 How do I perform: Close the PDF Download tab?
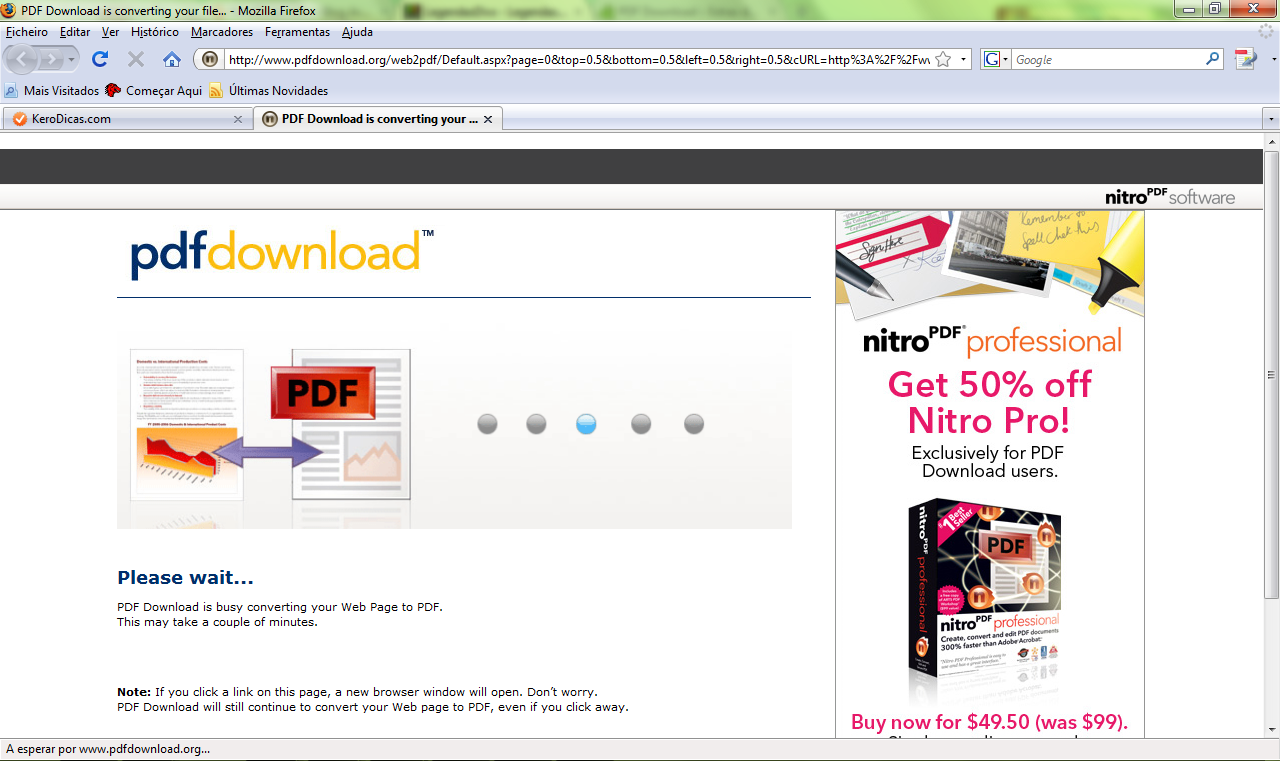click(488, 119)
